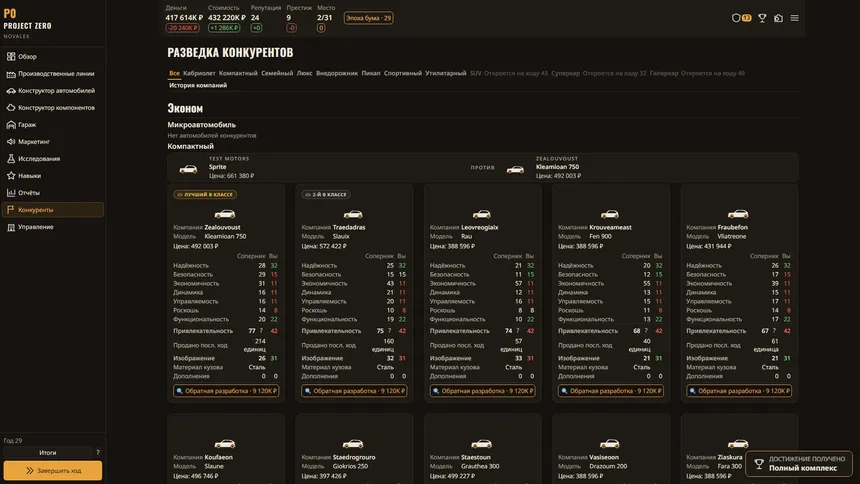860x484 pixels.
Task: Click the Leovreogiaix card car image
Action: (482, 214)
